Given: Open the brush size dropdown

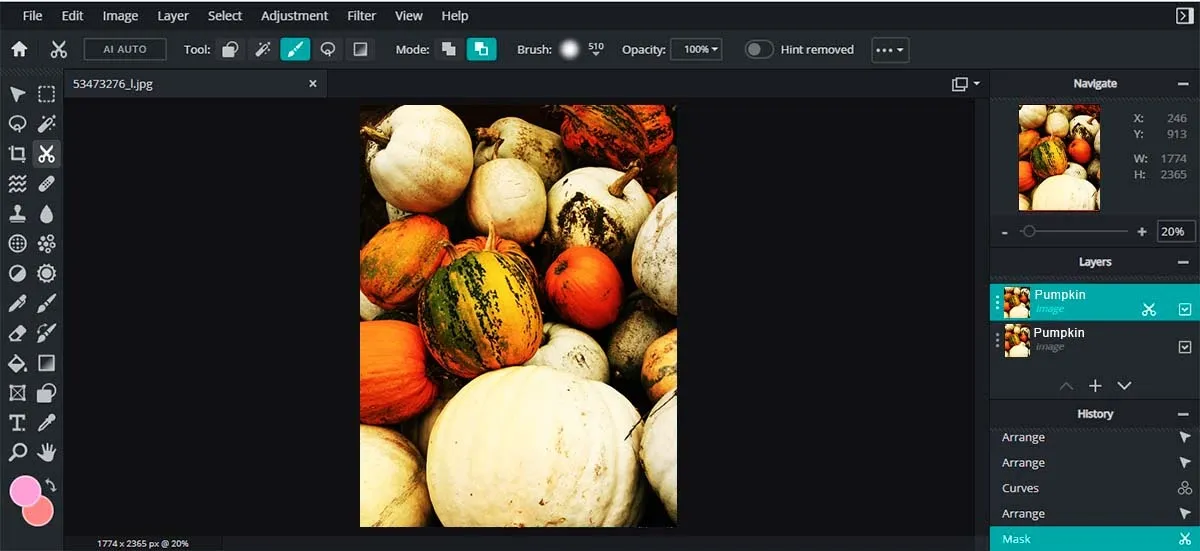Looking at the screenshot, I should click(596, 53).
